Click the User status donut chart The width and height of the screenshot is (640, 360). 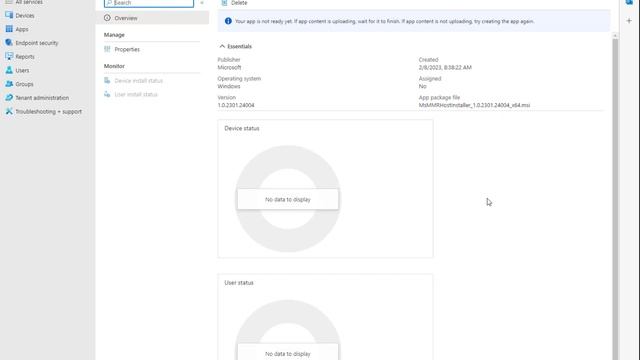coord(288,330)
